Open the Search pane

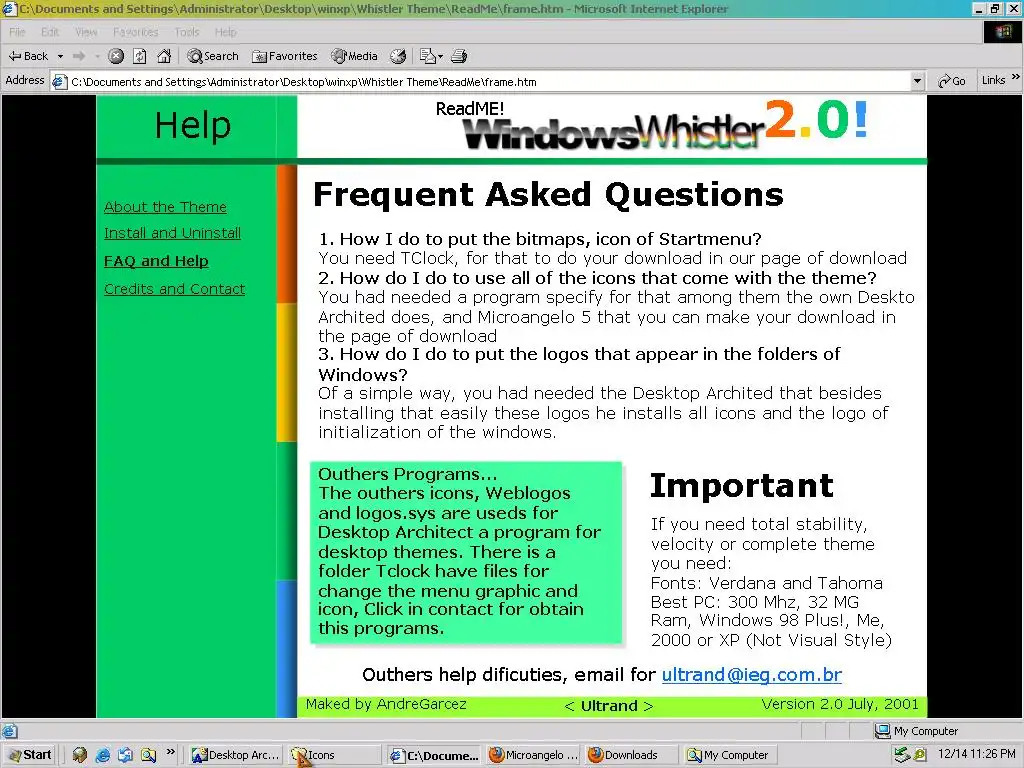click(213, 56)
